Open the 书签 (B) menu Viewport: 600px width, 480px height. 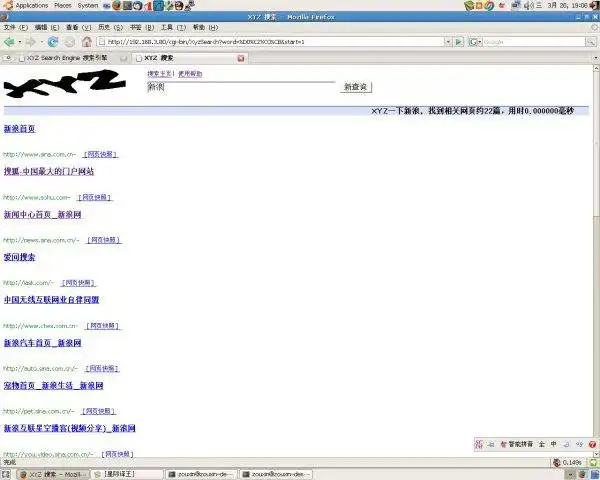[142, 28]
